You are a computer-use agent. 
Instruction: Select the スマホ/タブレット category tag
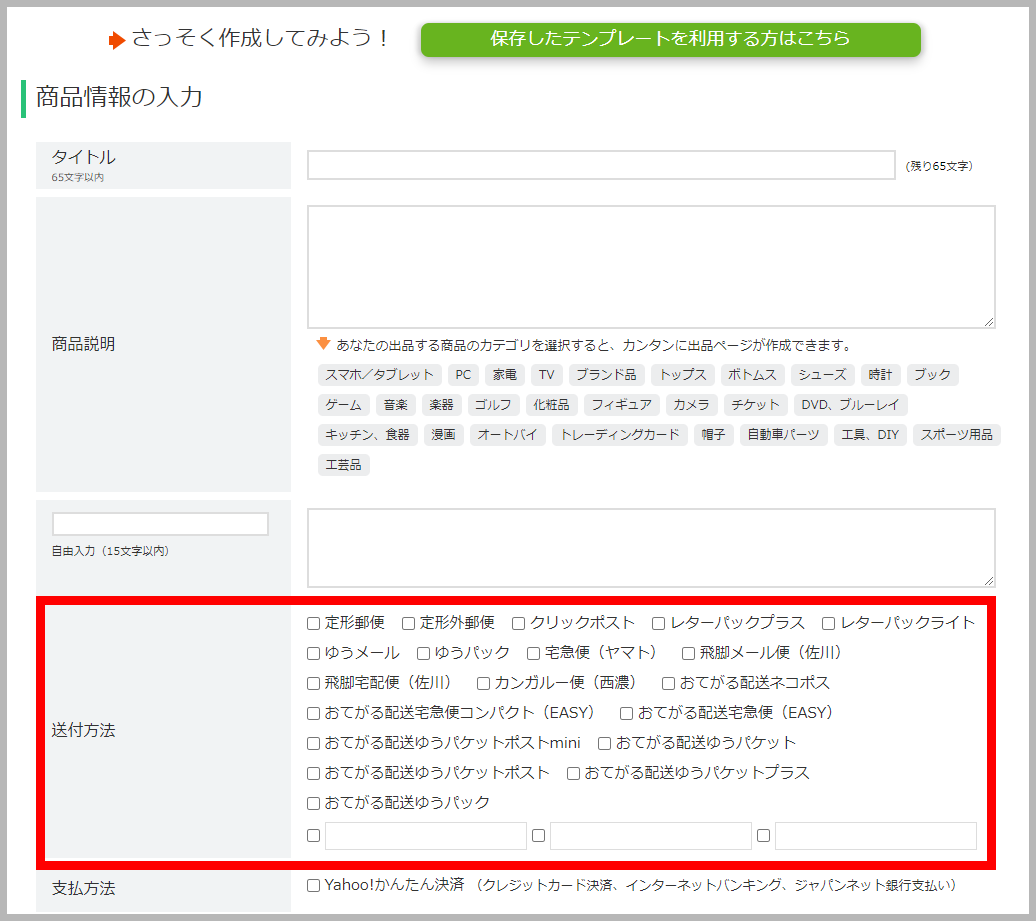coord(379,375)
